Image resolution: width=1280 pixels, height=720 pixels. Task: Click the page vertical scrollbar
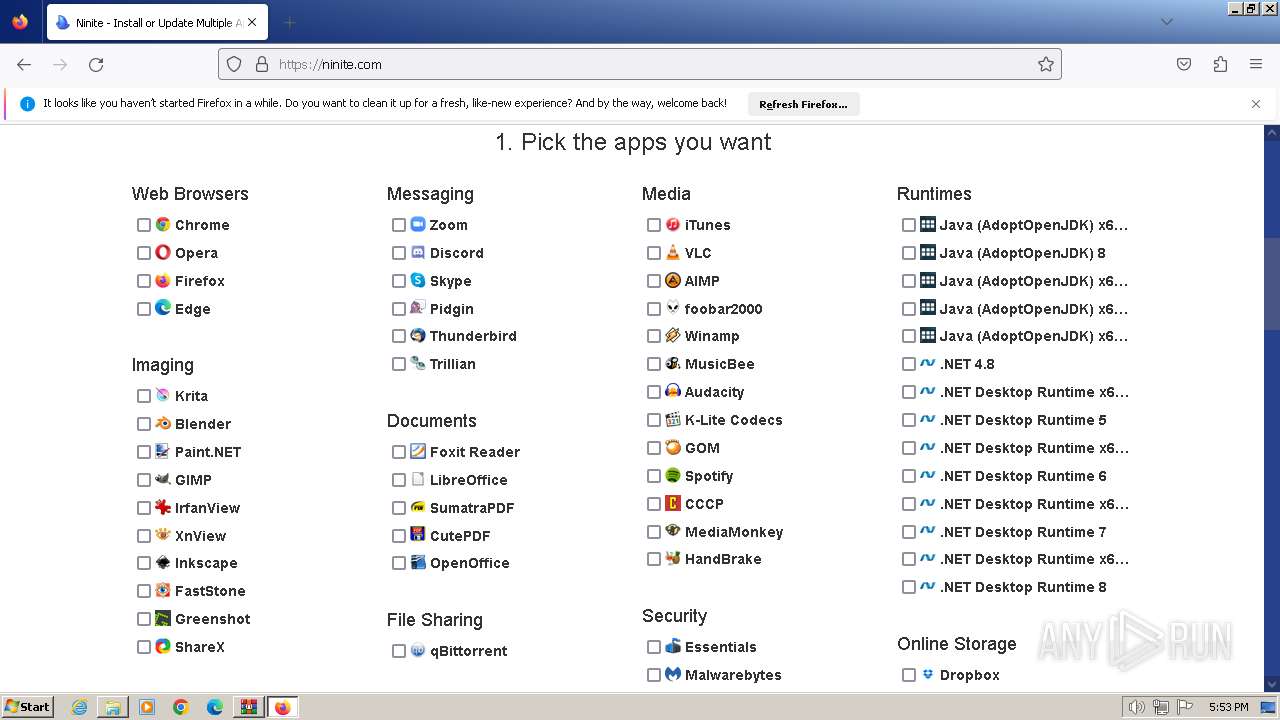[1272, 283]
